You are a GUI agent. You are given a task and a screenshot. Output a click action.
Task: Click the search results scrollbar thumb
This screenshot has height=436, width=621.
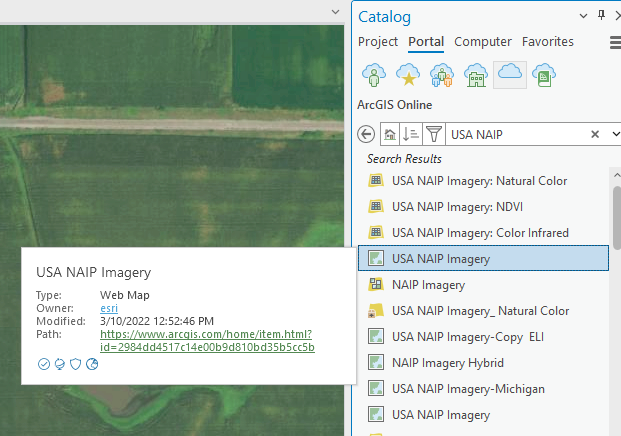click(x=617, y=218)
